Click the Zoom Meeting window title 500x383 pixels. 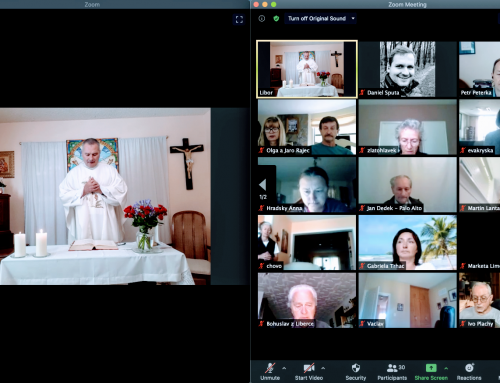(407, 4)
